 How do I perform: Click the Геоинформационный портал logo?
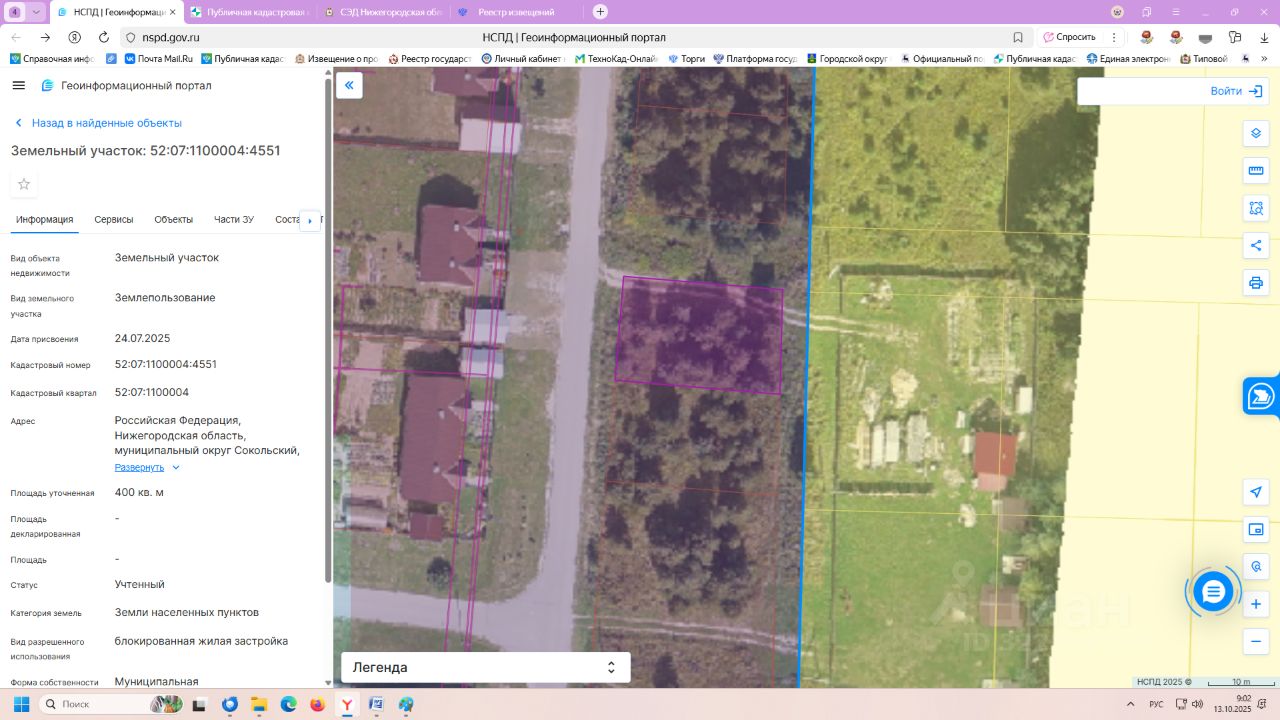[126, 86]
